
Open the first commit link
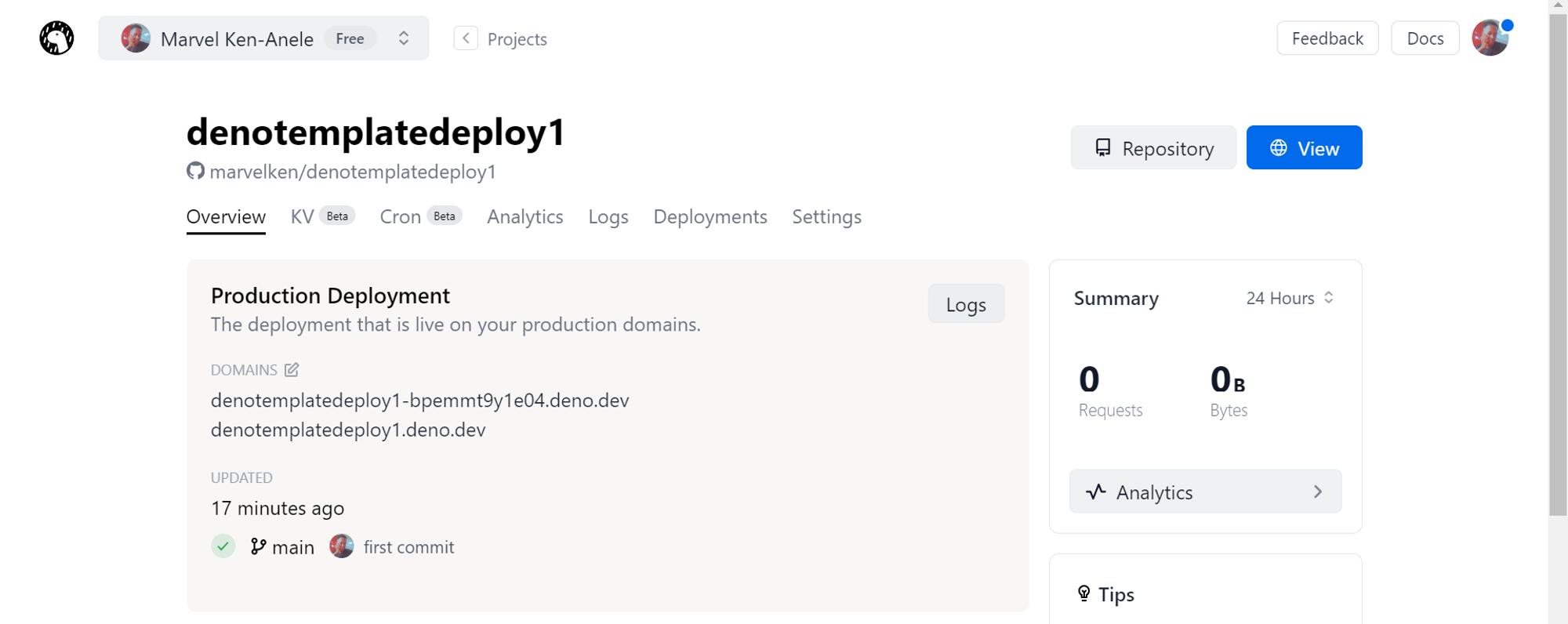pos(408,547)
